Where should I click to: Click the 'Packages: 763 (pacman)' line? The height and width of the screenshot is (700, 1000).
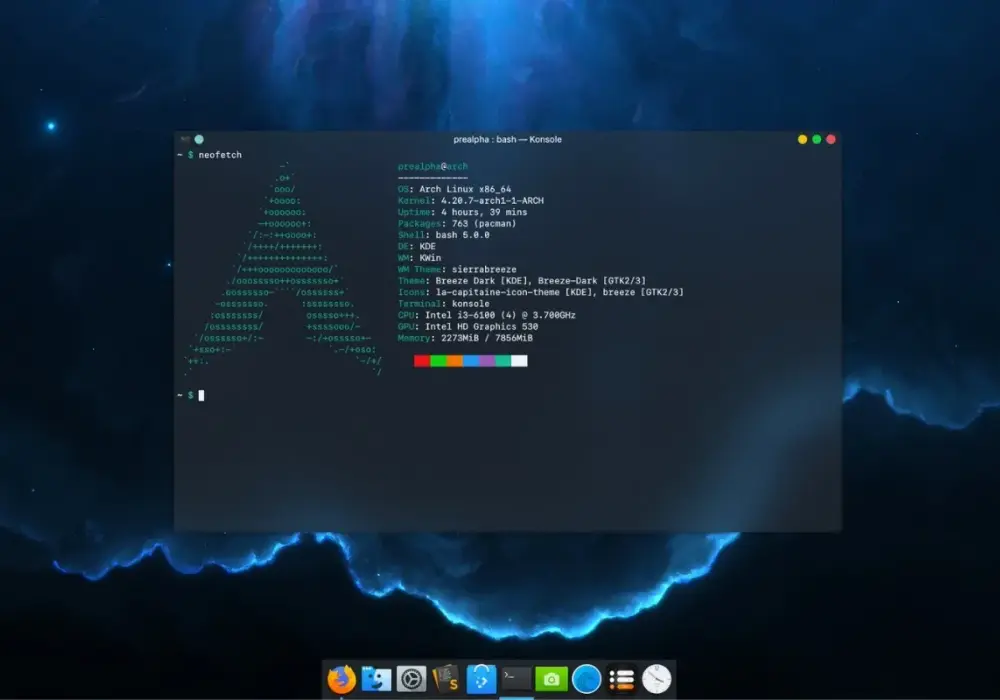457,224
